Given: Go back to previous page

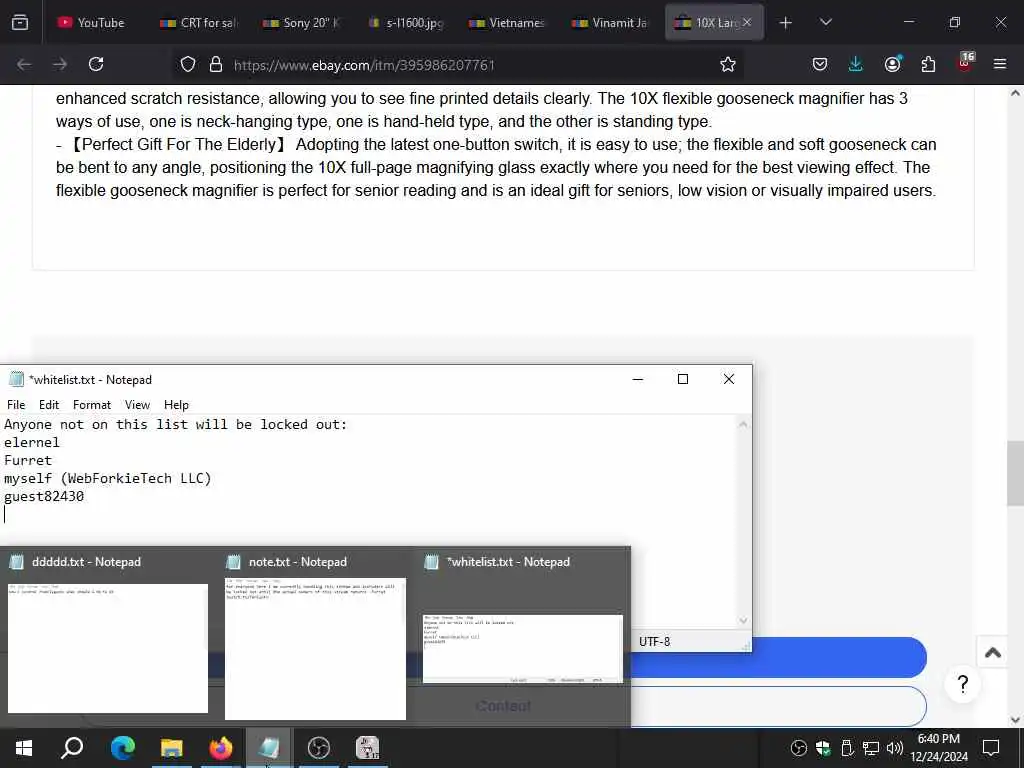Looking at the screenshot, I should [x=24, y=64].
